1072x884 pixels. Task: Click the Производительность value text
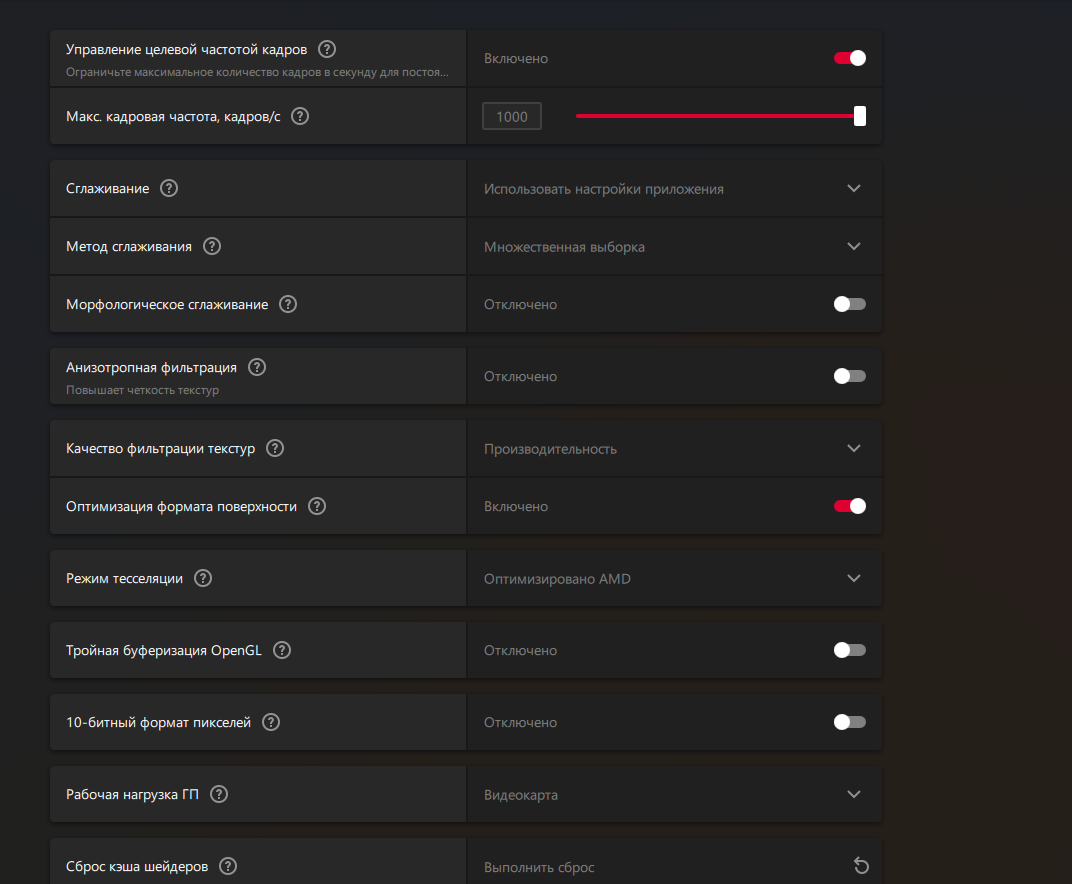tap(550, 448)
